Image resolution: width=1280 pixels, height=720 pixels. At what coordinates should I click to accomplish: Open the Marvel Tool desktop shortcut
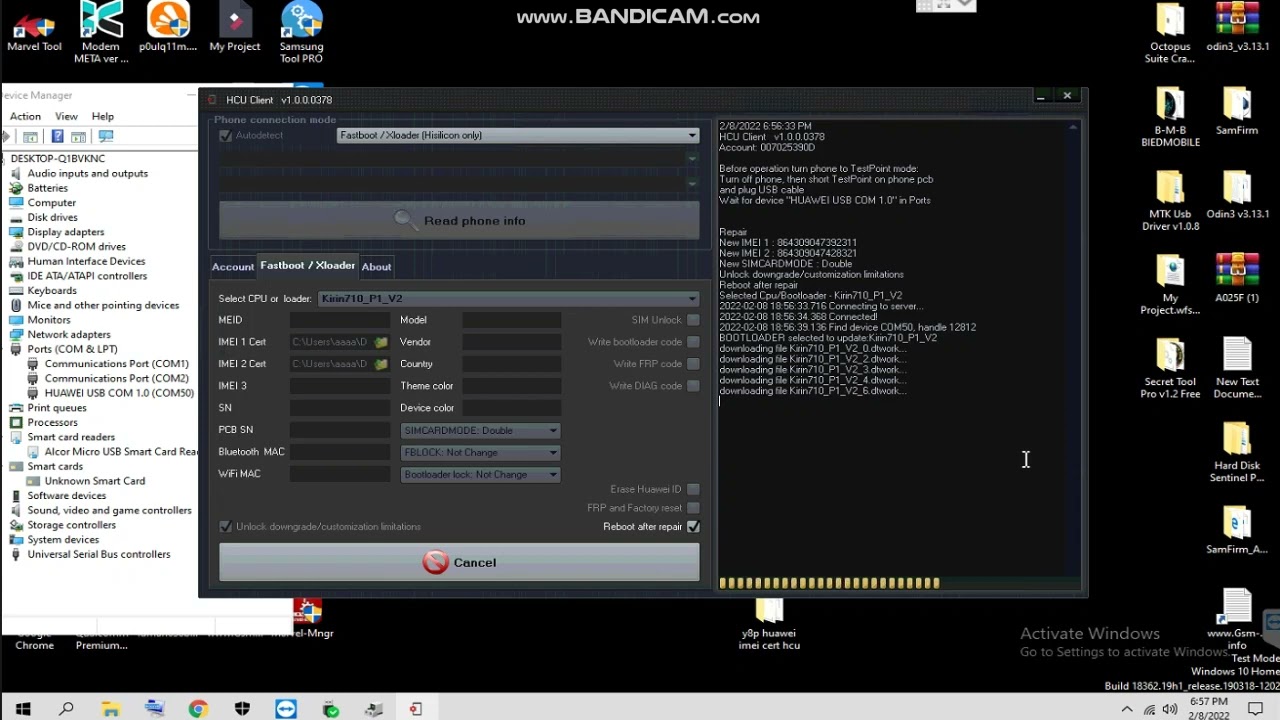coord(34,28)
